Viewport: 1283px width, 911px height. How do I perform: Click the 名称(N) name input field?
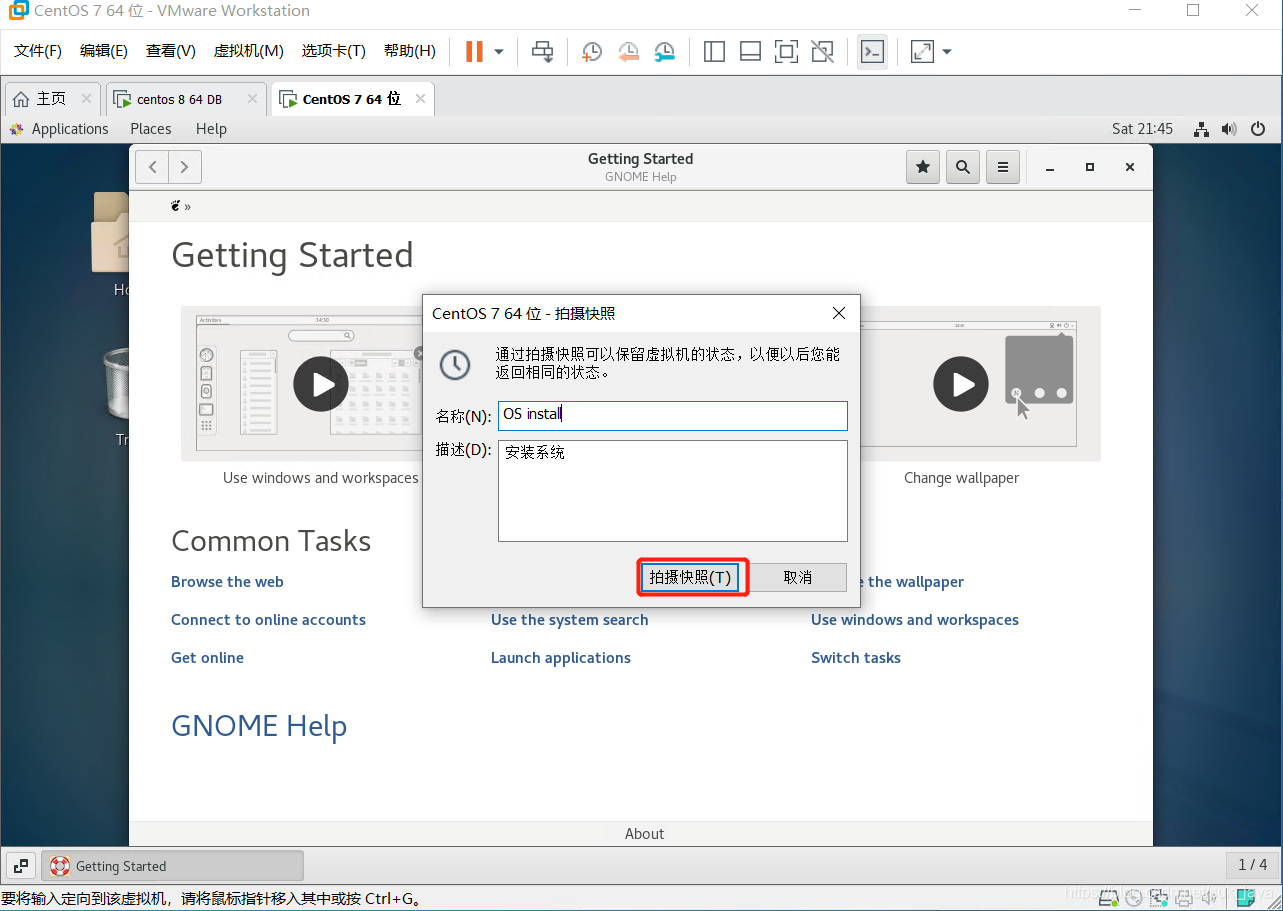[673, 415]
